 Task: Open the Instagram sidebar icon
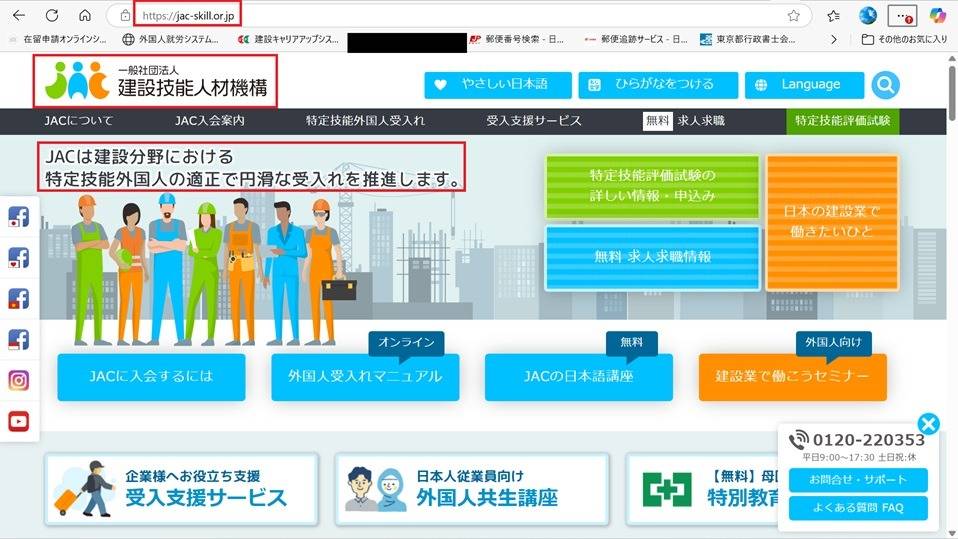[18, 380]
